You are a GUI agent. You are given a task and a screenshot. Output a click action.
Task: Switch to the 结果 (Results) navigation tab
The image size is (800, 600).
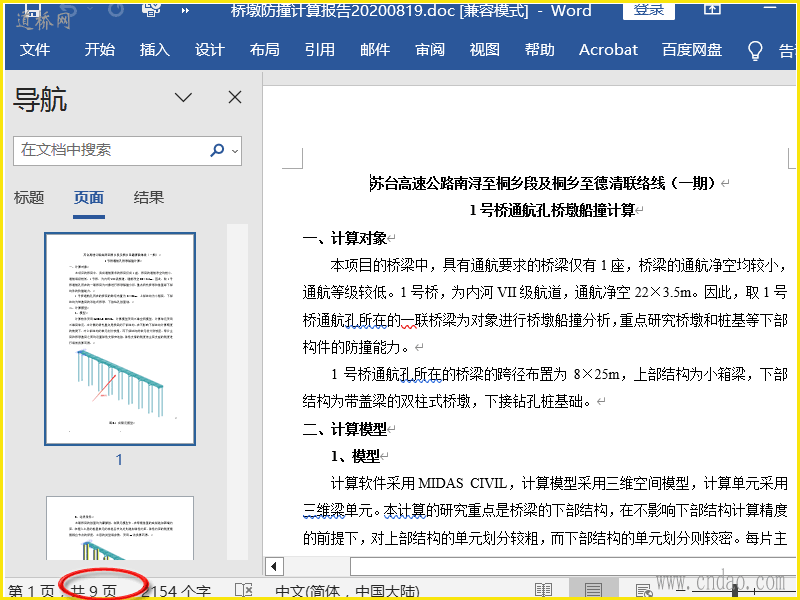(149, 198)
